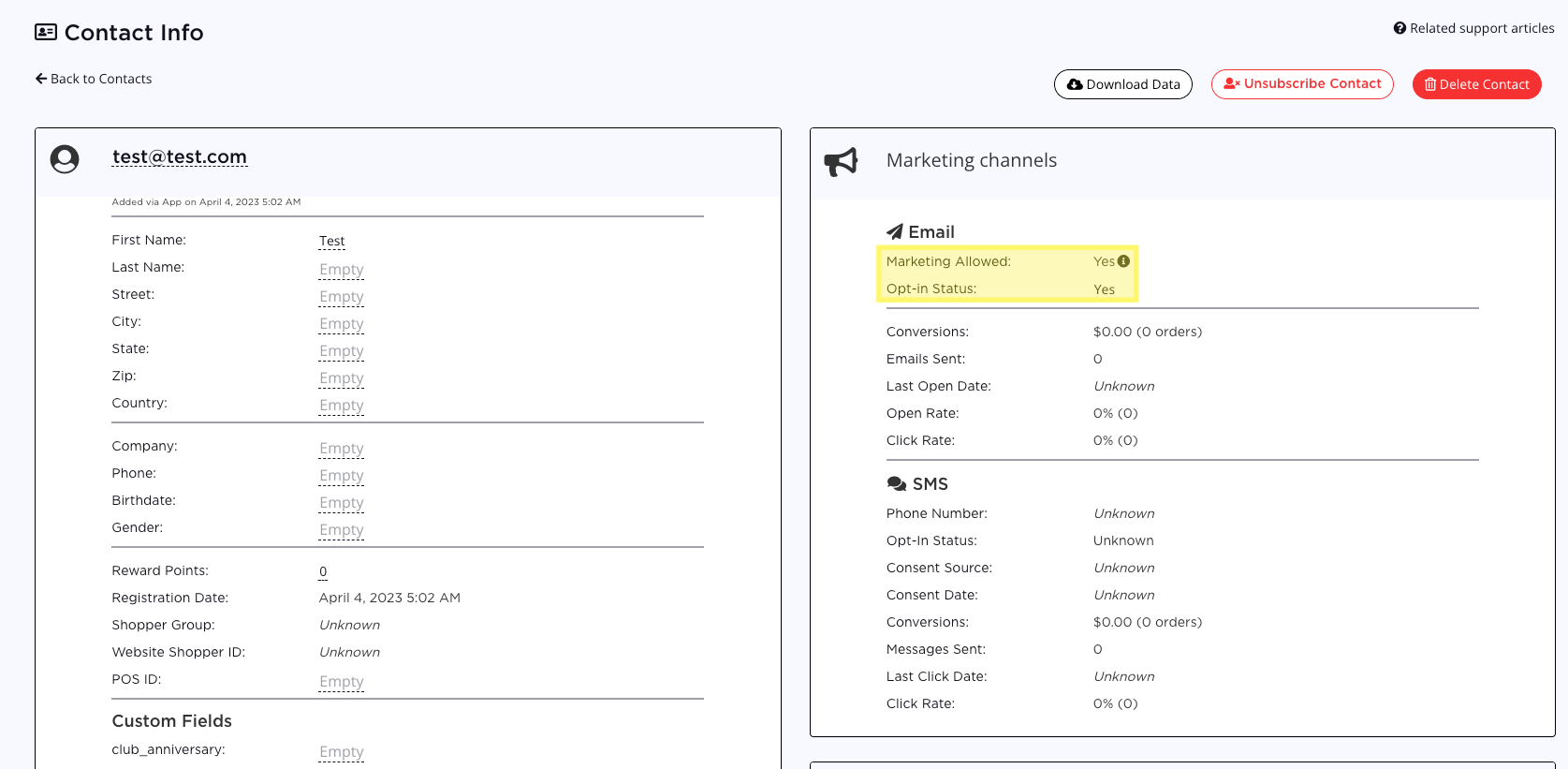This screenshot has width=1568, height=769.
Task: Open Related support articles
Action: [1481, 28]
